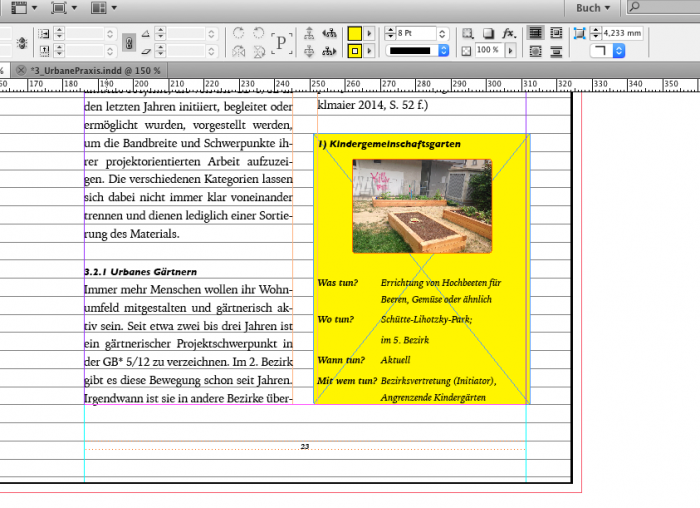The width and height of the screenshot is (700, 508).
Task: Click the label 'Wo tun?'
Action: [336, 320]
